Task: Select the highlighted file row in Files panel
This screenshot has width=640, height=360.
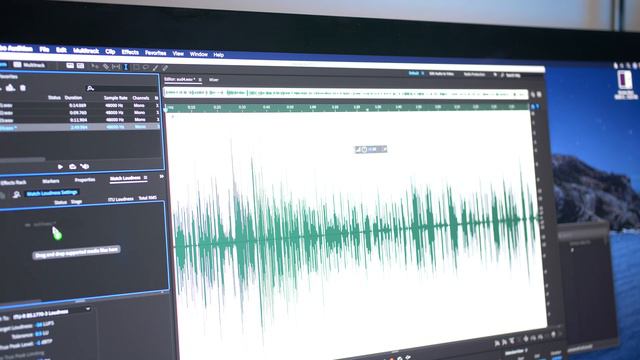Action: pyautogui.click(x=80, y=127)
